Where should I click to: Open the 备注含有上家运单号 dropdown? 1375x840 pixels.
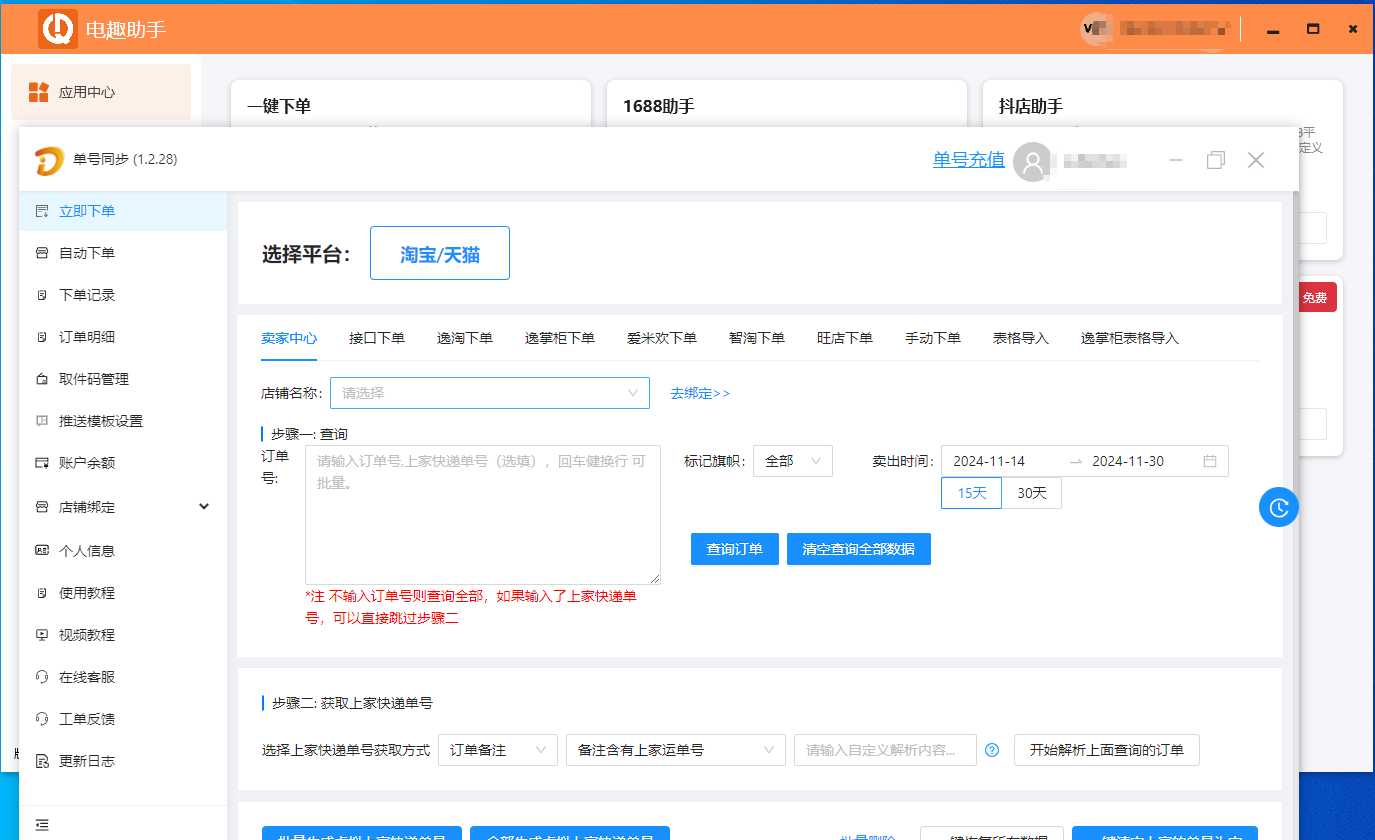[x=676, y=750]
